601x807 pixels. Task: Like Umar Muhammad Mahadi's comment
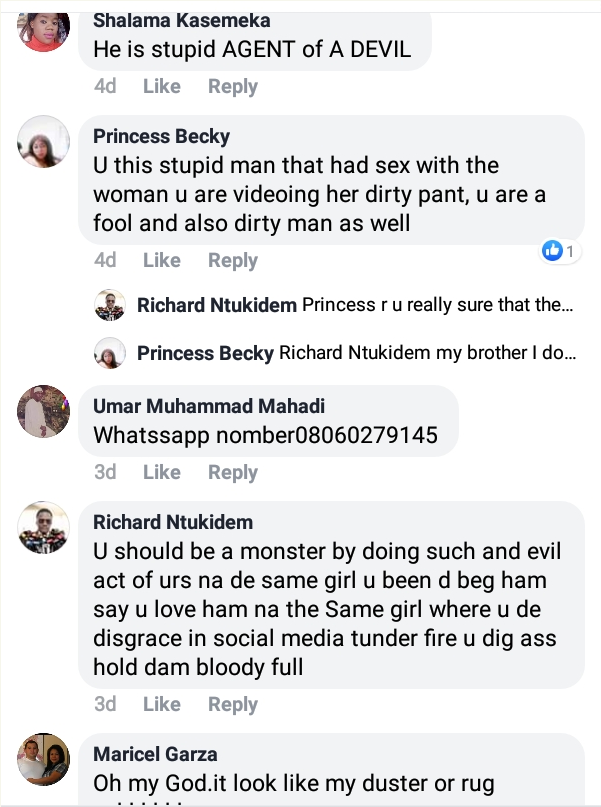[x=161, y=472]
